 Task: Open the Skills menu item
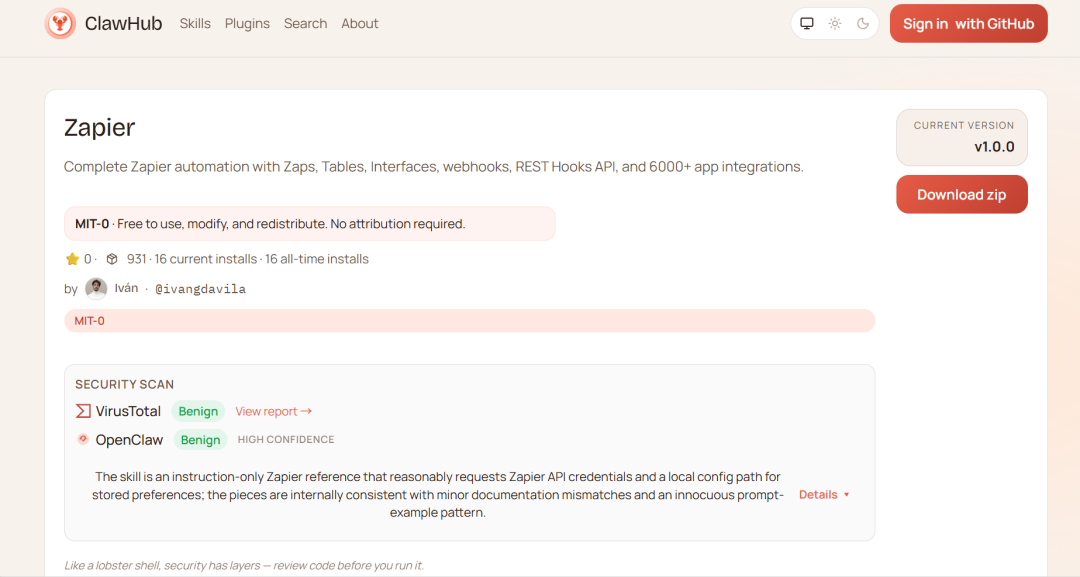pos(195,23)
